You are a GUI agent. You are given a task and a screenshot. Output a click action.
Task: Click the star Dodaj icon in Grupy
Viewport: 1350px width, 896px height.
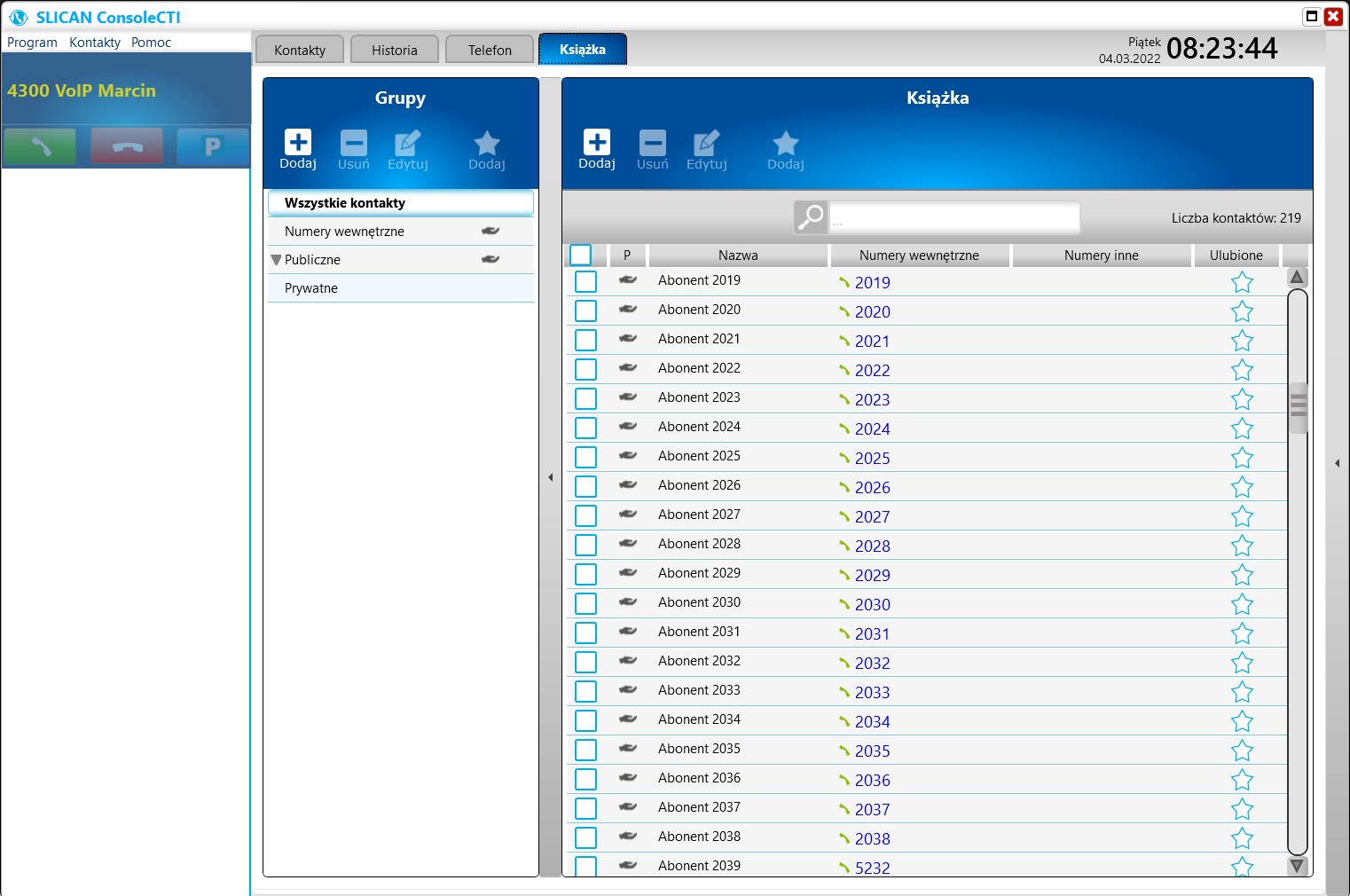487,149
